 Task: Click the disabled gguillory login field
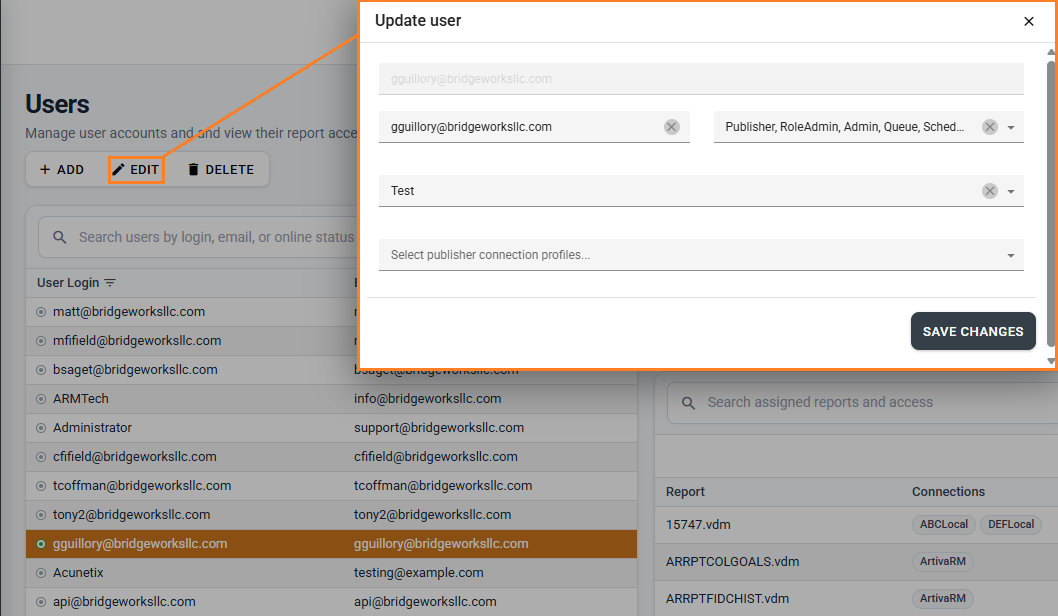[x=701, y=79]
